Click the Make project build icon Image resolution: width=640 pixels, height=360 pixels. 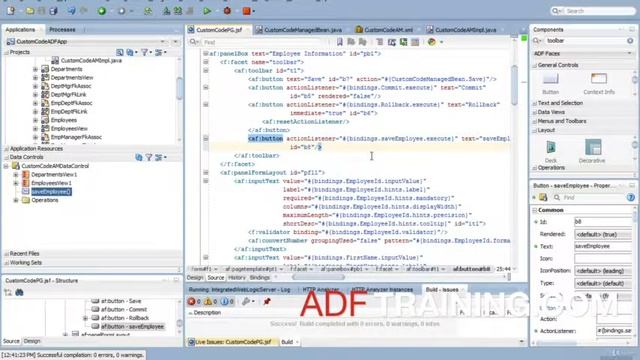(x=167, y=11)
